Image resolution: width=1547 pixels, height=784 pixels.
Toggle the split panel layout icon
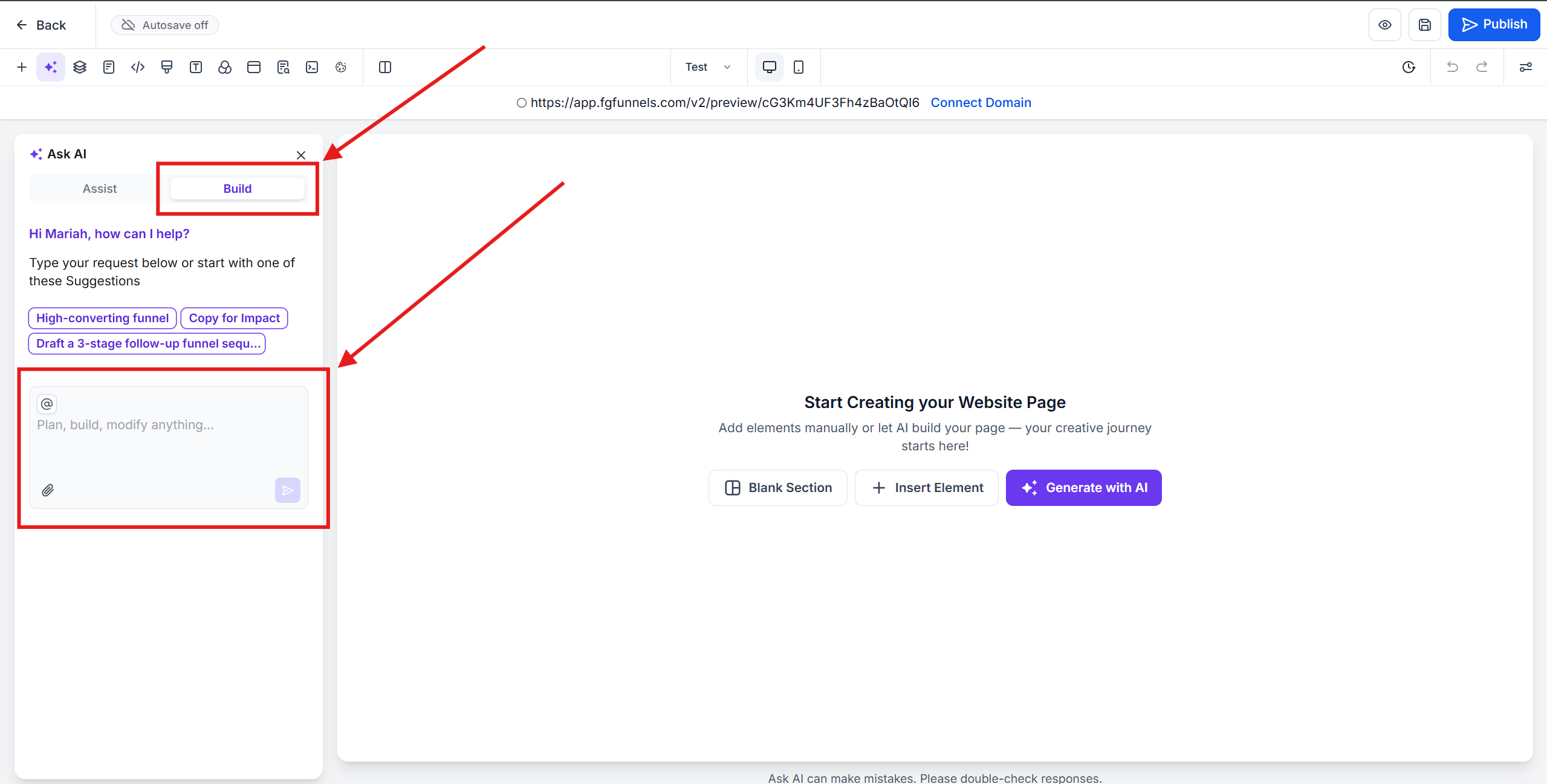click(x=385, y=67)
